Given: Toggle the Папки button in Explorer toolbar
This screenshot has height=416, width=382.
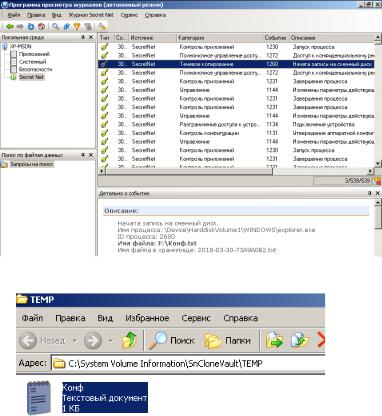Looking at the screenshot, I should tap(228, 340).
